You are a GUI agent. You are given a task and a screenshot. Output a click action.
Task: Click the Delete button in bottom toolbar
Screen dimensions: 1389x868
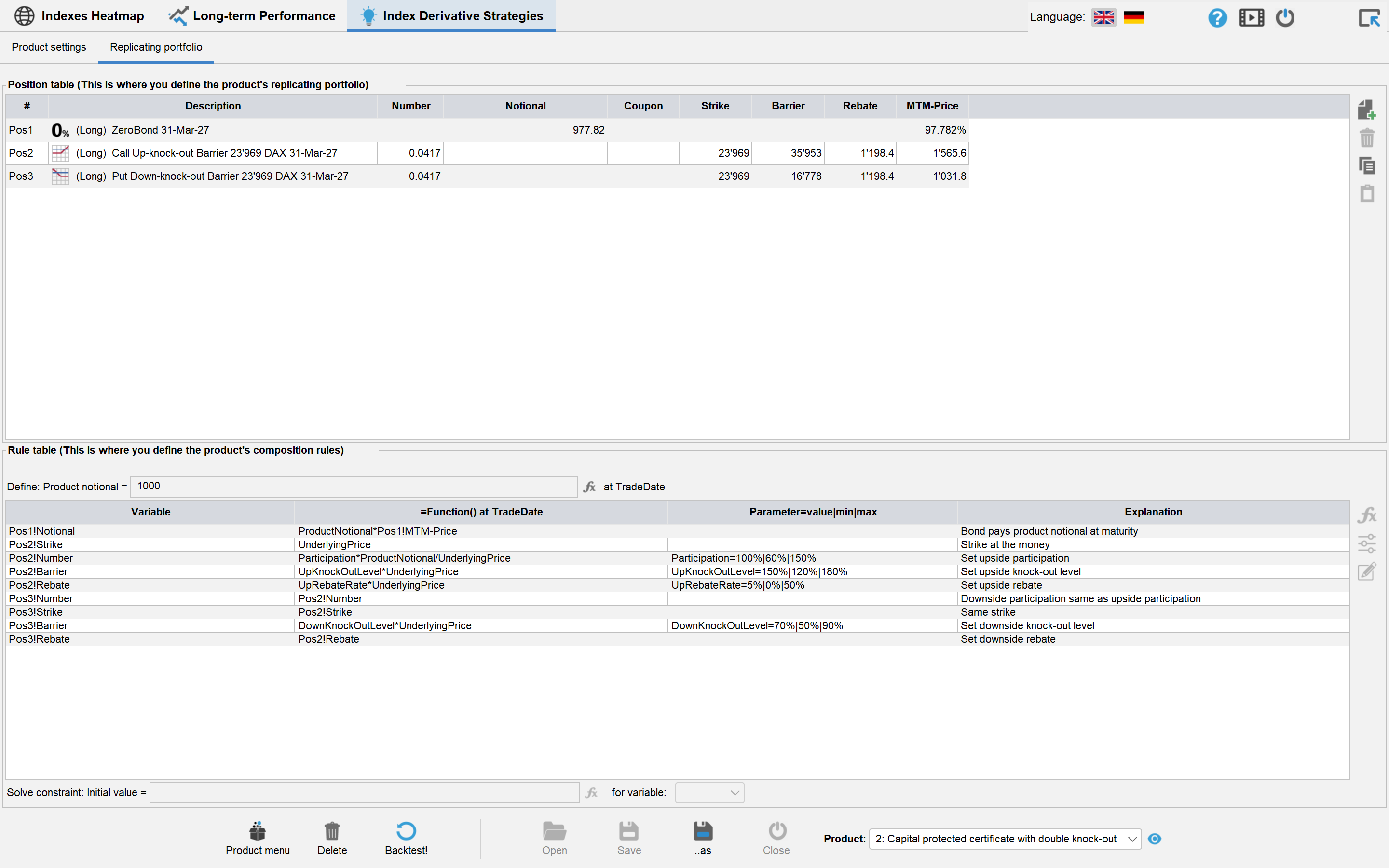coord(332,838)
